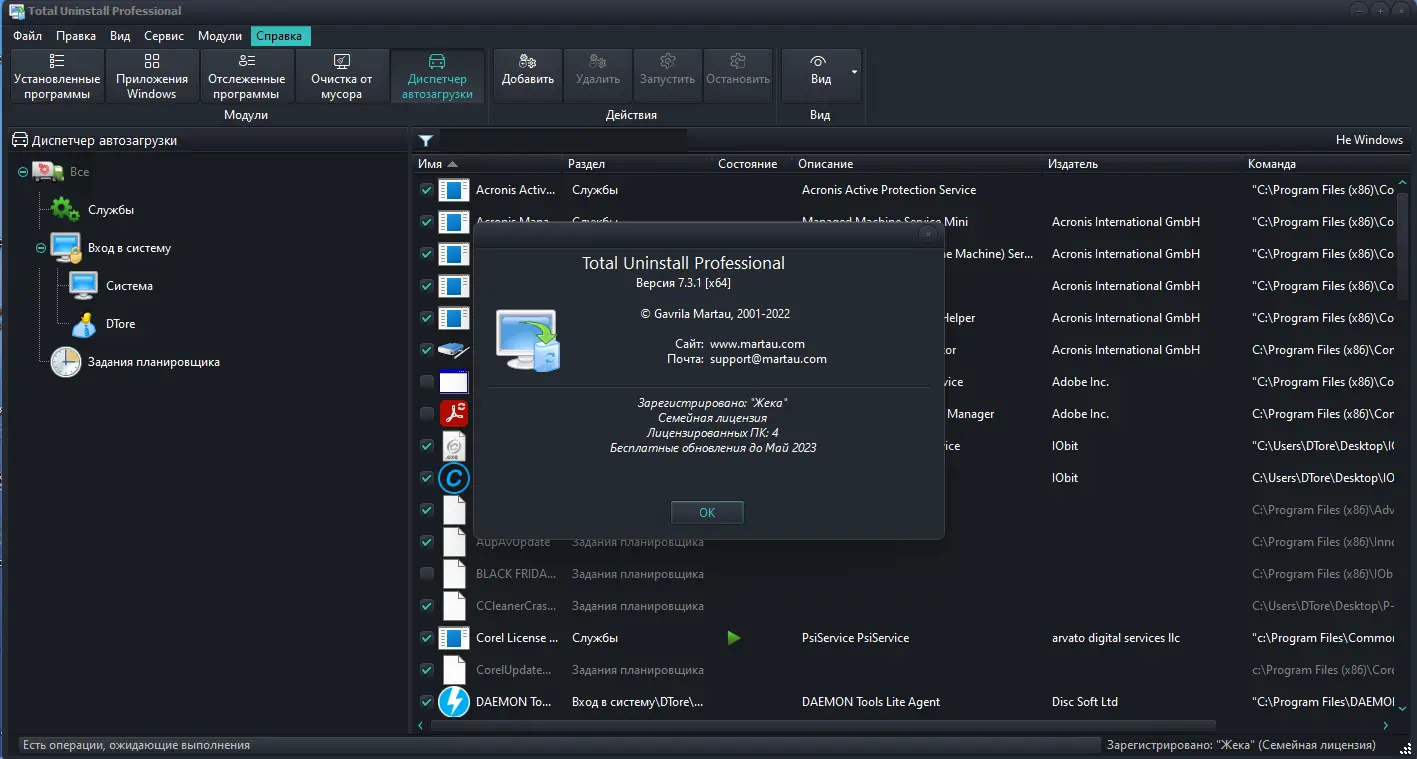1417x759 pixels.
Task: Open the Правка menu
Action: click(x=76, y=36)
